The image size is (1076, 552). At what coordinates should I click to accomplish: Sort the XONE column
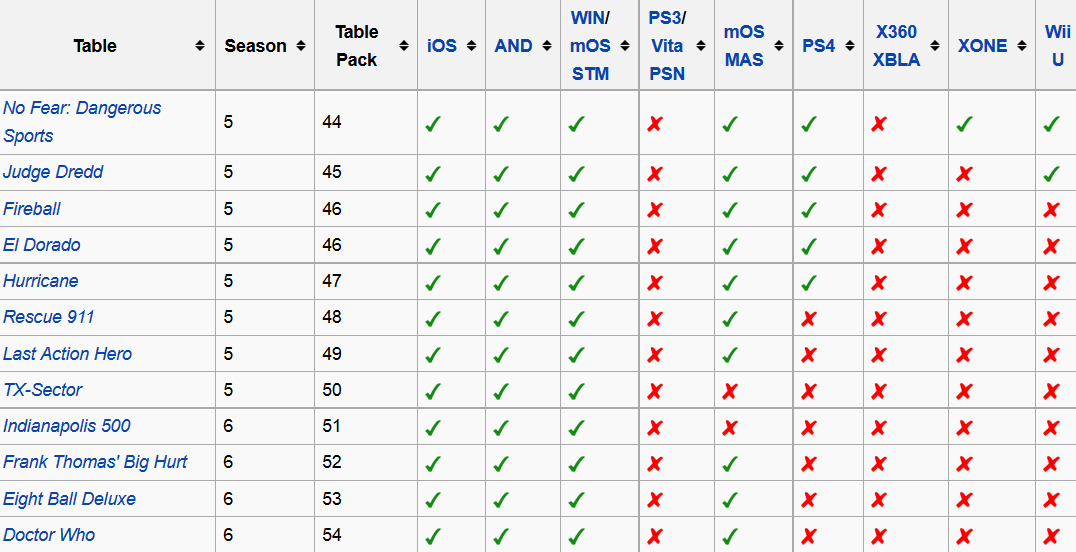pyautogui.click(x=1022, y=46)
